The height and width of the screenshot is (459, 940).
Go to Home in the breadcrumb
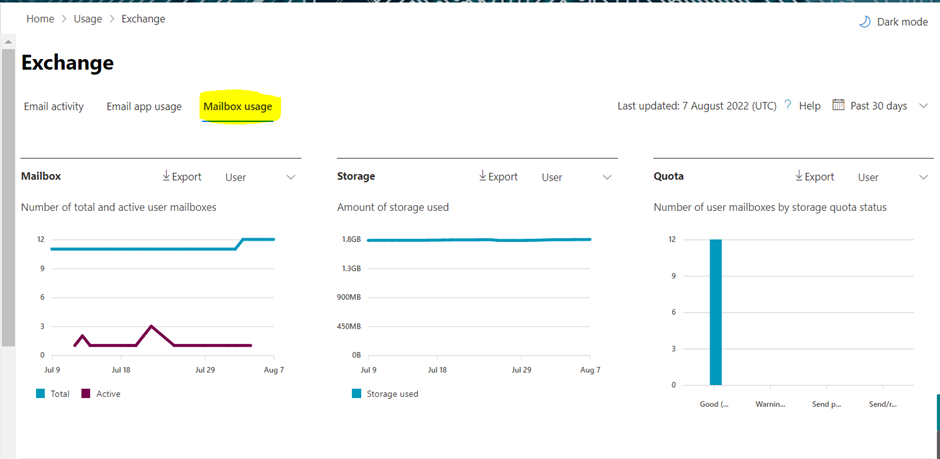[40, 19]
